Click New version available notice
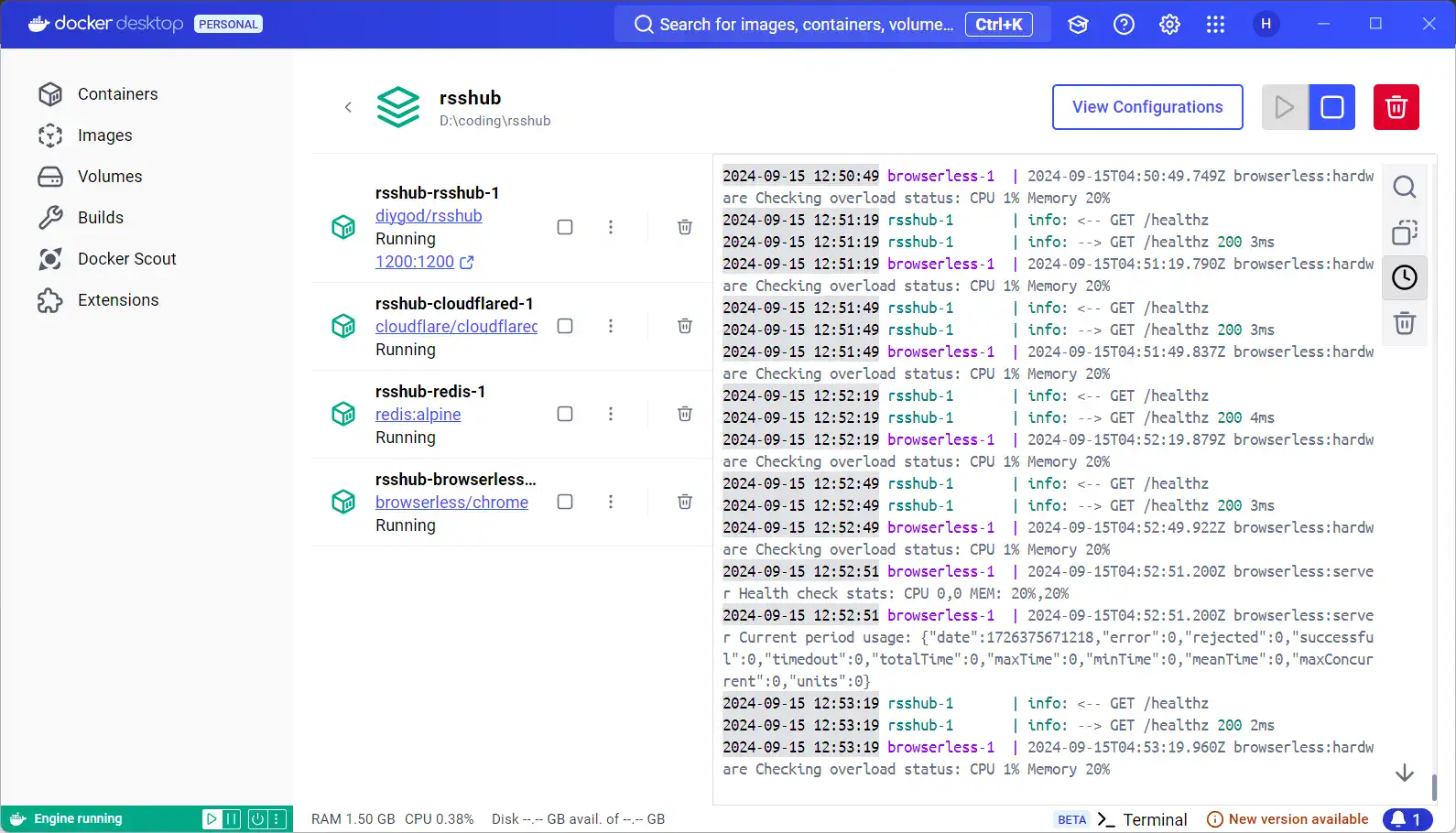Viewport: 1456px width, 833px height. pos(1288,819)
